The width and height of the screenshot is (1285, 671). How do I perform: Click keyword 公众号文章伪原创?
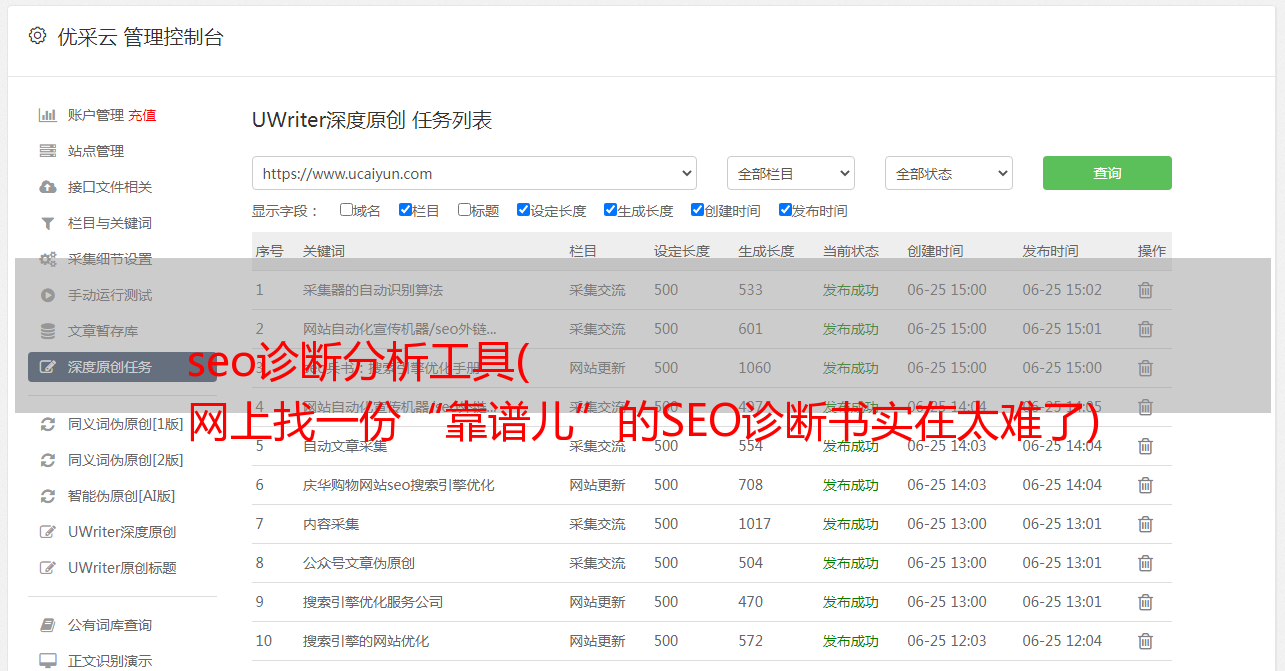pyautogui.click(x=359, y=563)
